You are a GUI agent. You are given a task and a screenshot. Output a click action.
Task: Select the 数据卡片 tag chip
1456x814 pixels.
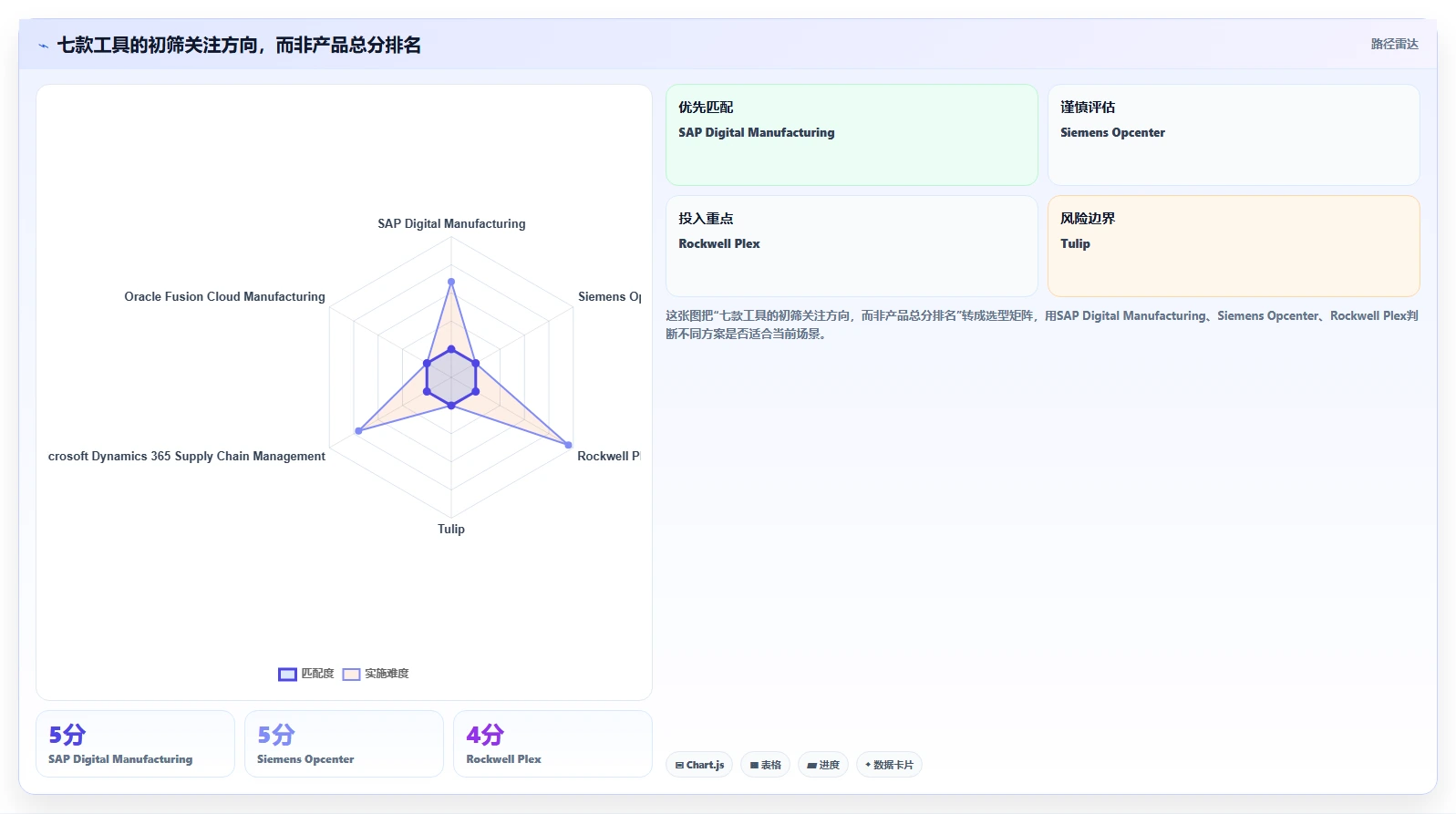click(x=889, y=765)
